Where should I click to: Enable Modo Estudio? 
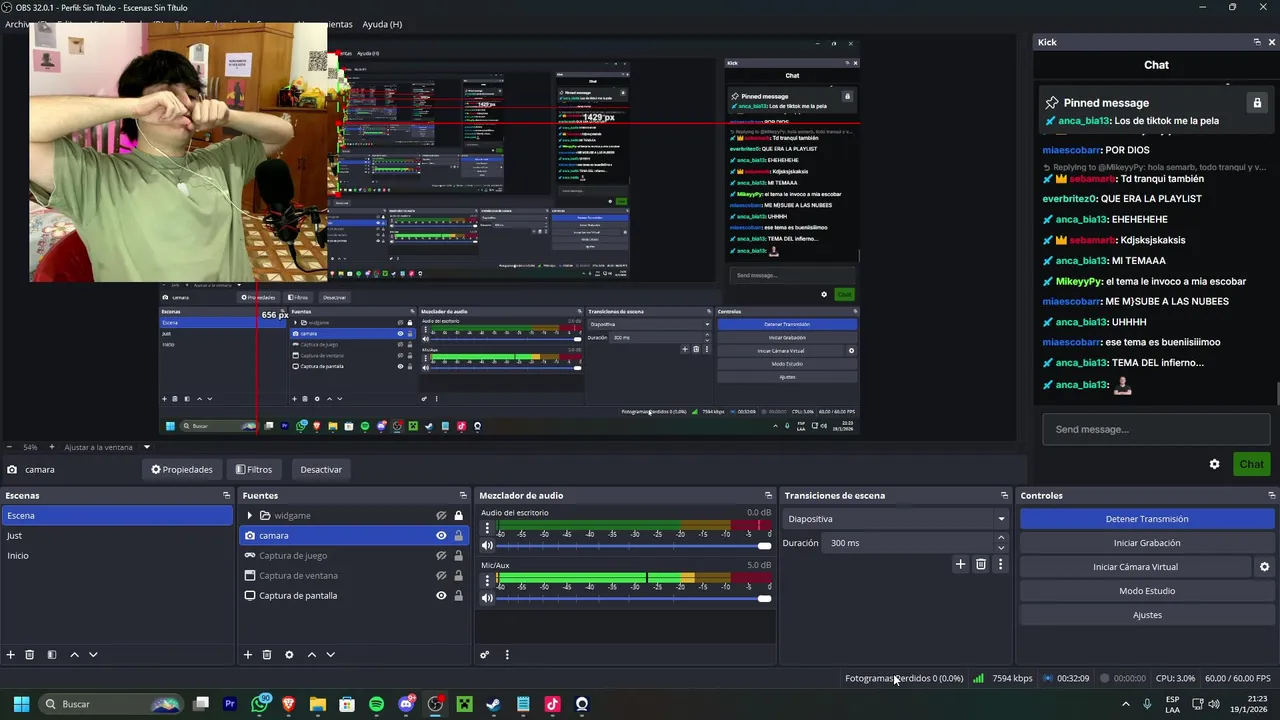[1147, 591]
